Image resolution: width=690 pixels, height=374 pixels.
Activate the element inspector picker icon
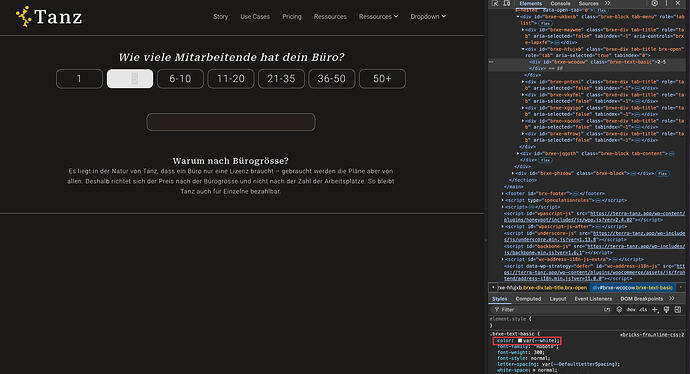495,3
